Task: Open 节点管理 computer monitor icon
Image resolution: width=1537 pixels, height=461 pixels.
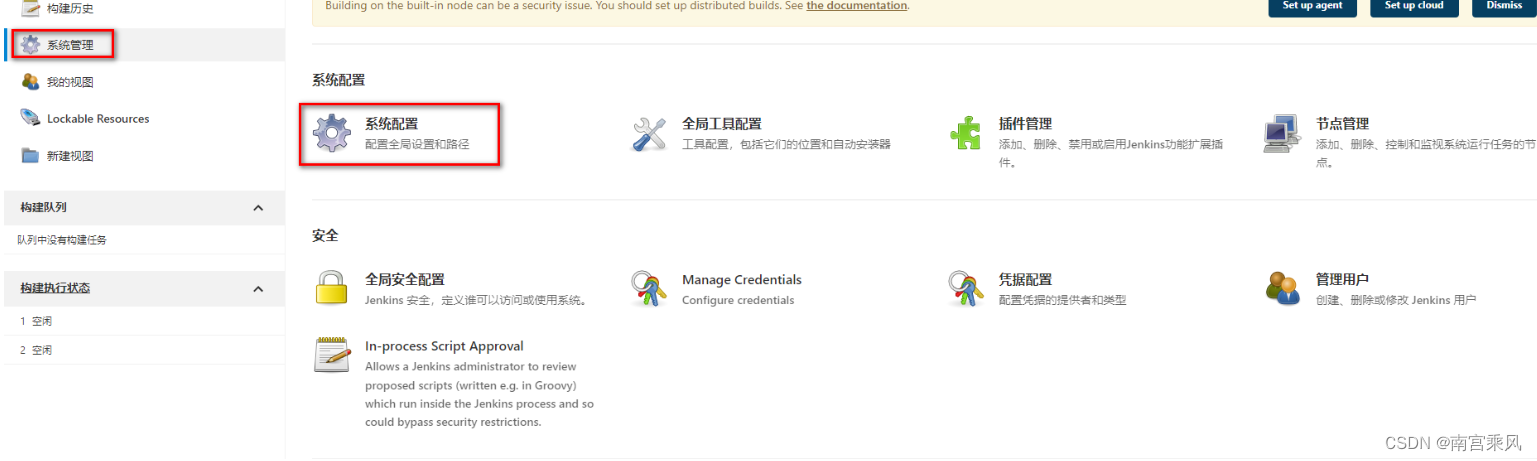Action: click(1282, 134)
